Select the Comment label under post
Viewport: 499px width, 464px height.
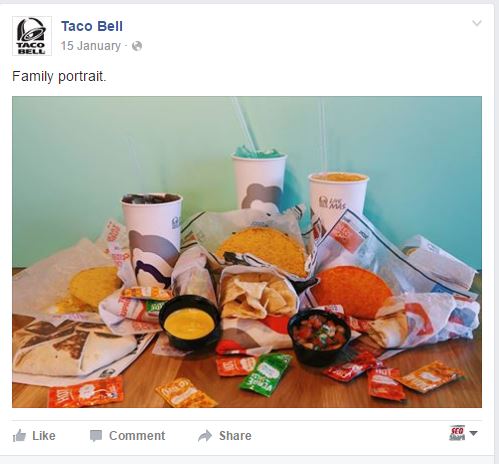tap(137, 436)
